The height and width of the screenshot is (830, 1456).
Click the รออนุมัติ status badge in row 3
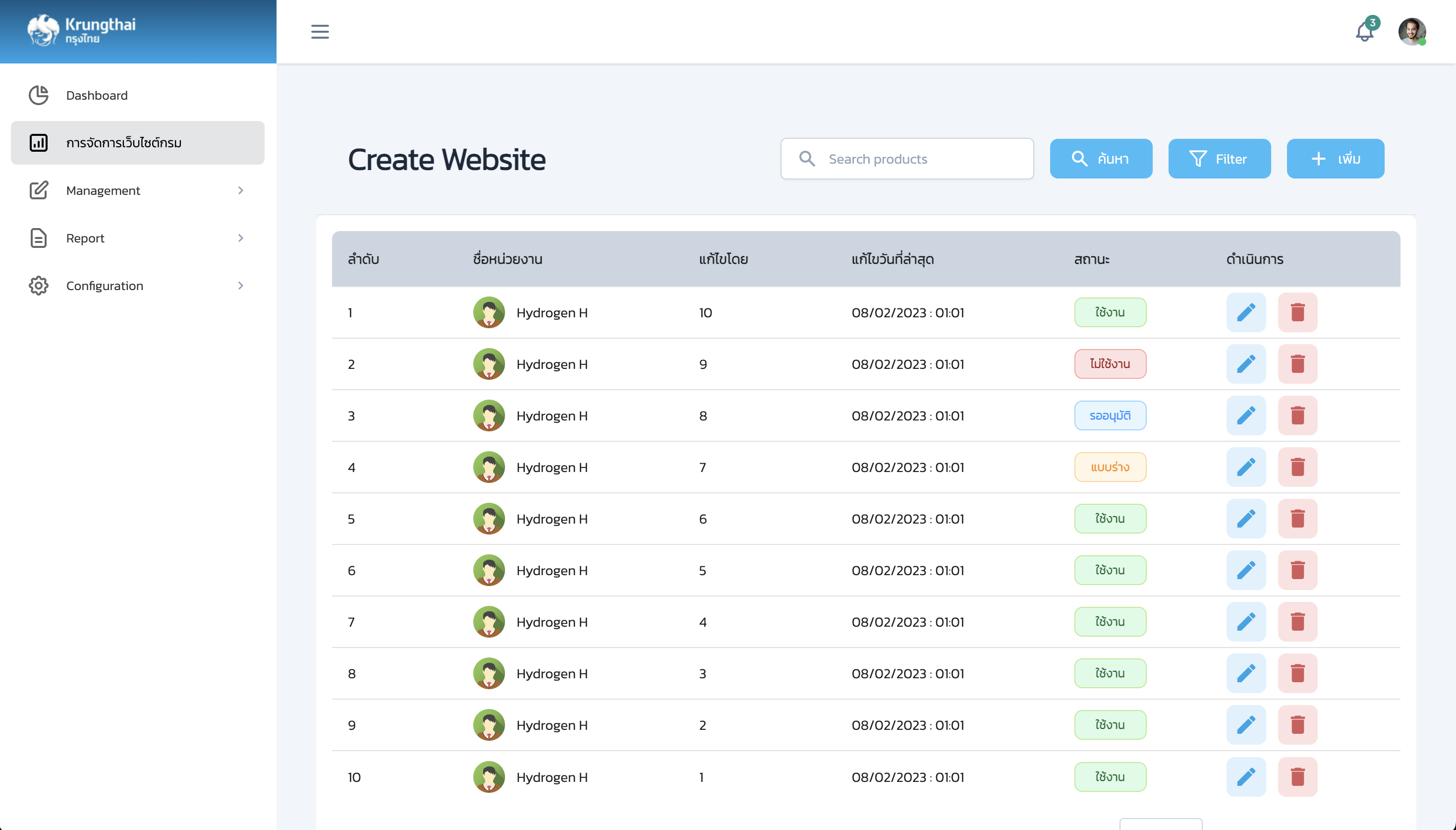1110,415
